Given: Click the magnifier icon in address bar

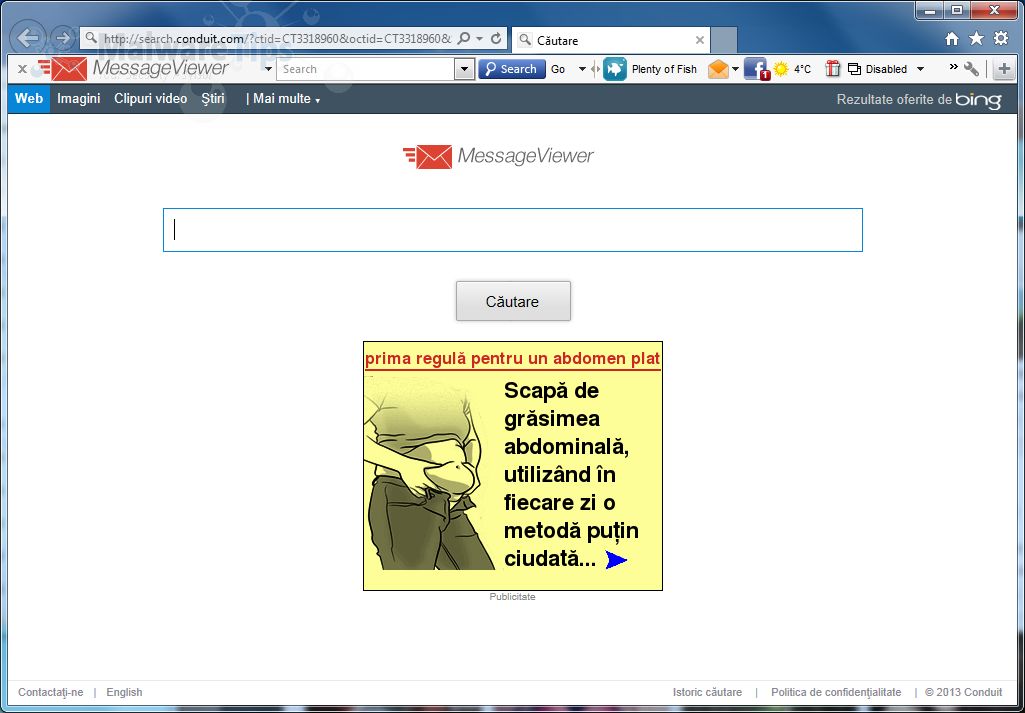Looking at the screenshot, I should 463,39.
